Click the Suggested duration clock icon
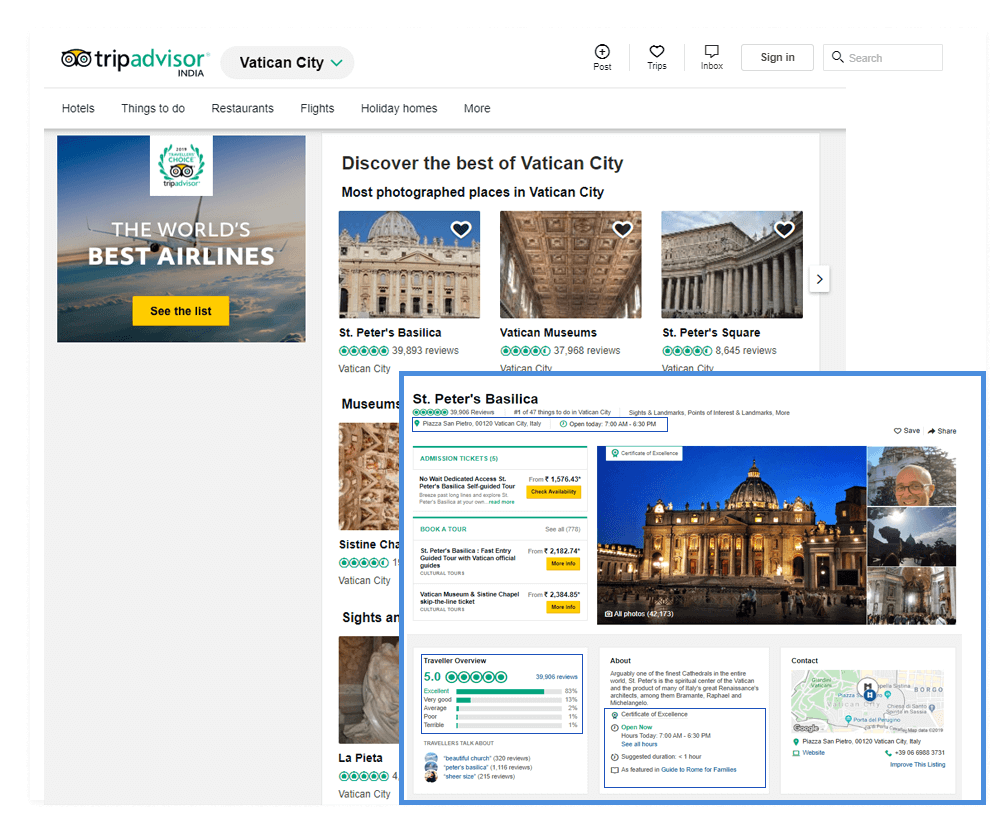Screen dimensions: 1007x831 click(615, 757)
